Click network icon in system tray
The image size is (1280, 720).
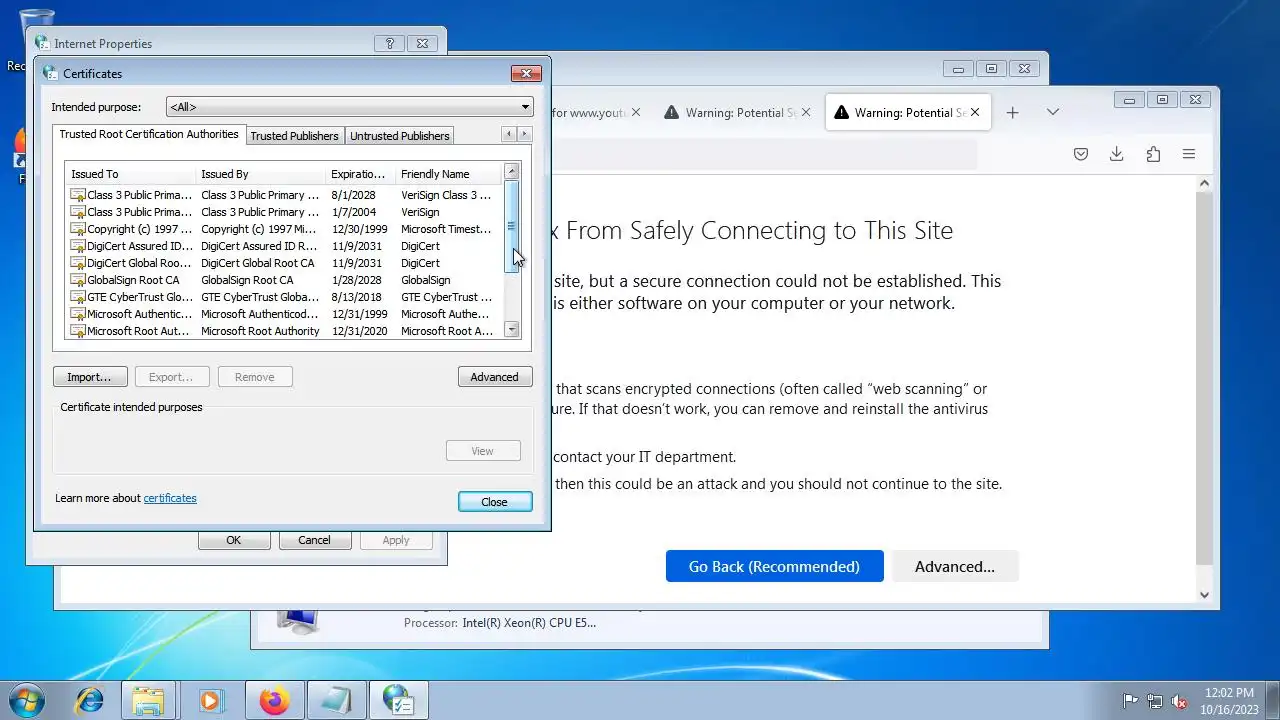pyautogui.click(x=1155, y=702)
